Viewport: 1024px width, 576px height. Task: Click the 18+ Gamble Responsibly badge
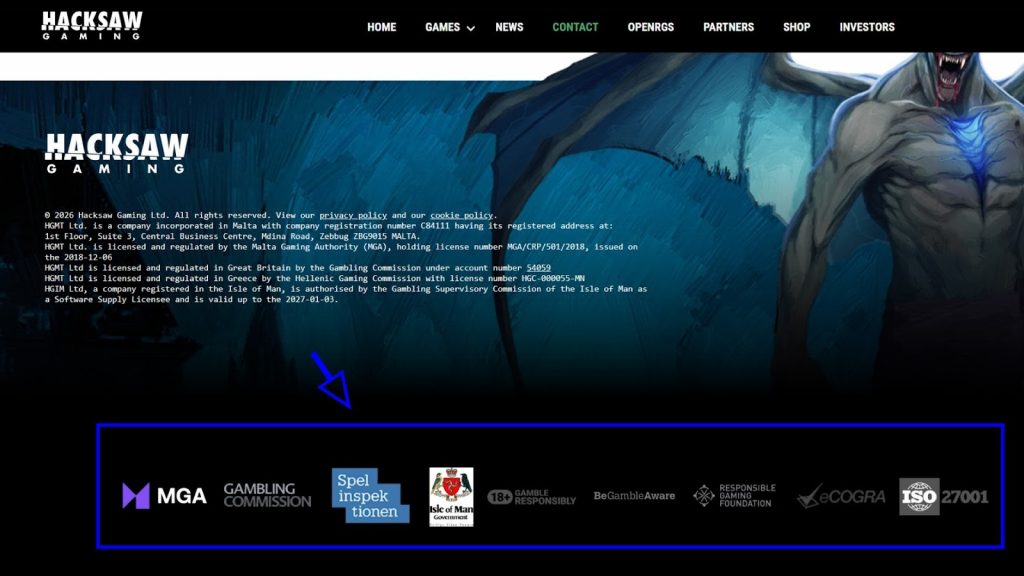[x=532, y=497]
